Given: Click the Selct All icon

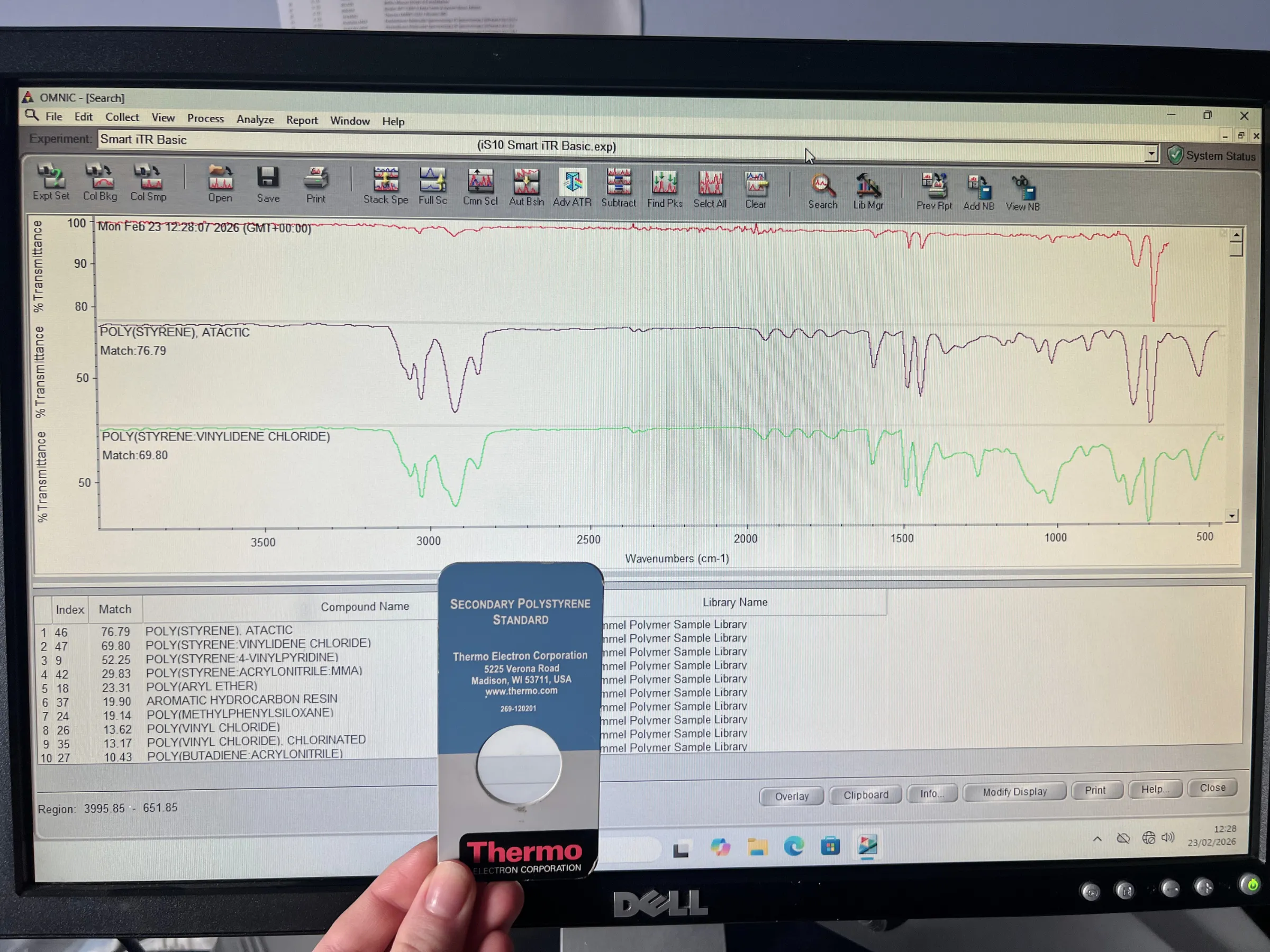Looking at the screenshot, I should click(x=710, y=190).
